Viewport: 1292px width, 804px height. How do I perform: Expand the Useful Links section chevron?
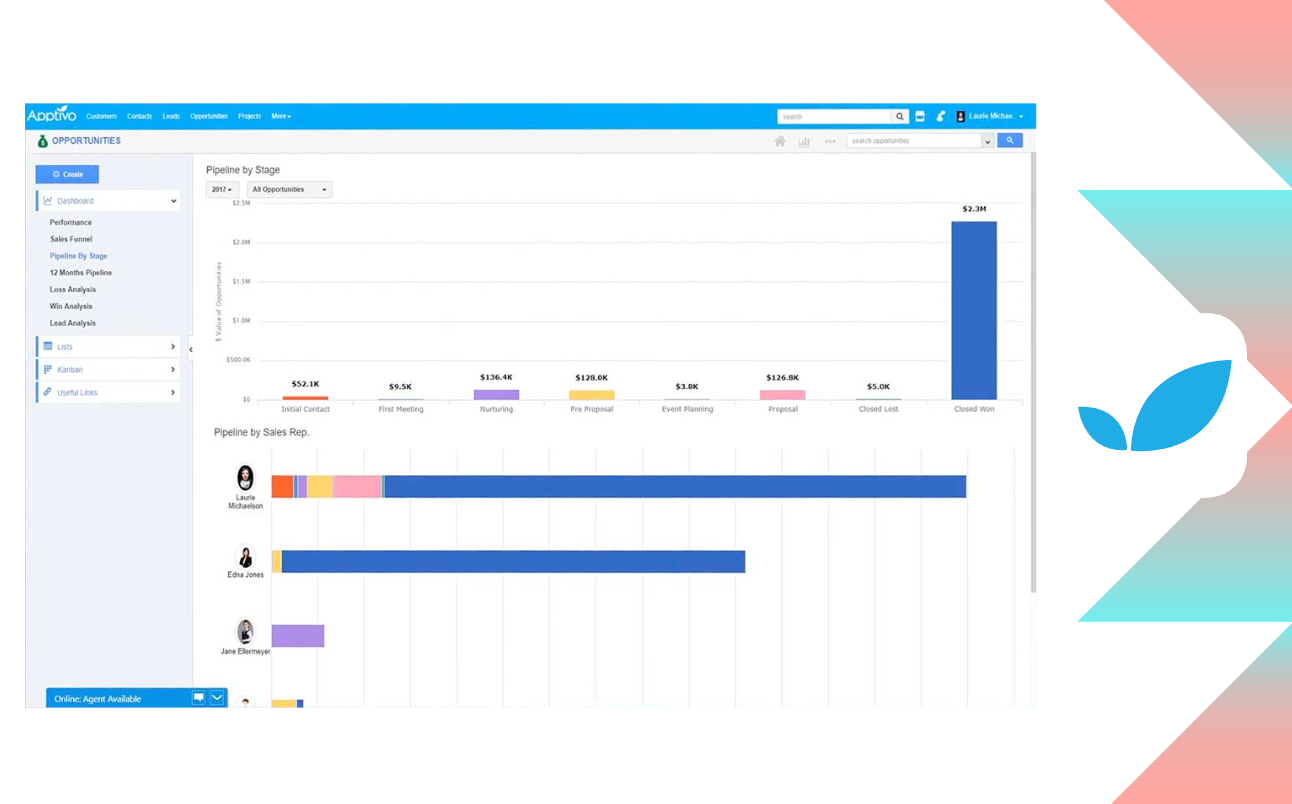click(x=173, y=393)
